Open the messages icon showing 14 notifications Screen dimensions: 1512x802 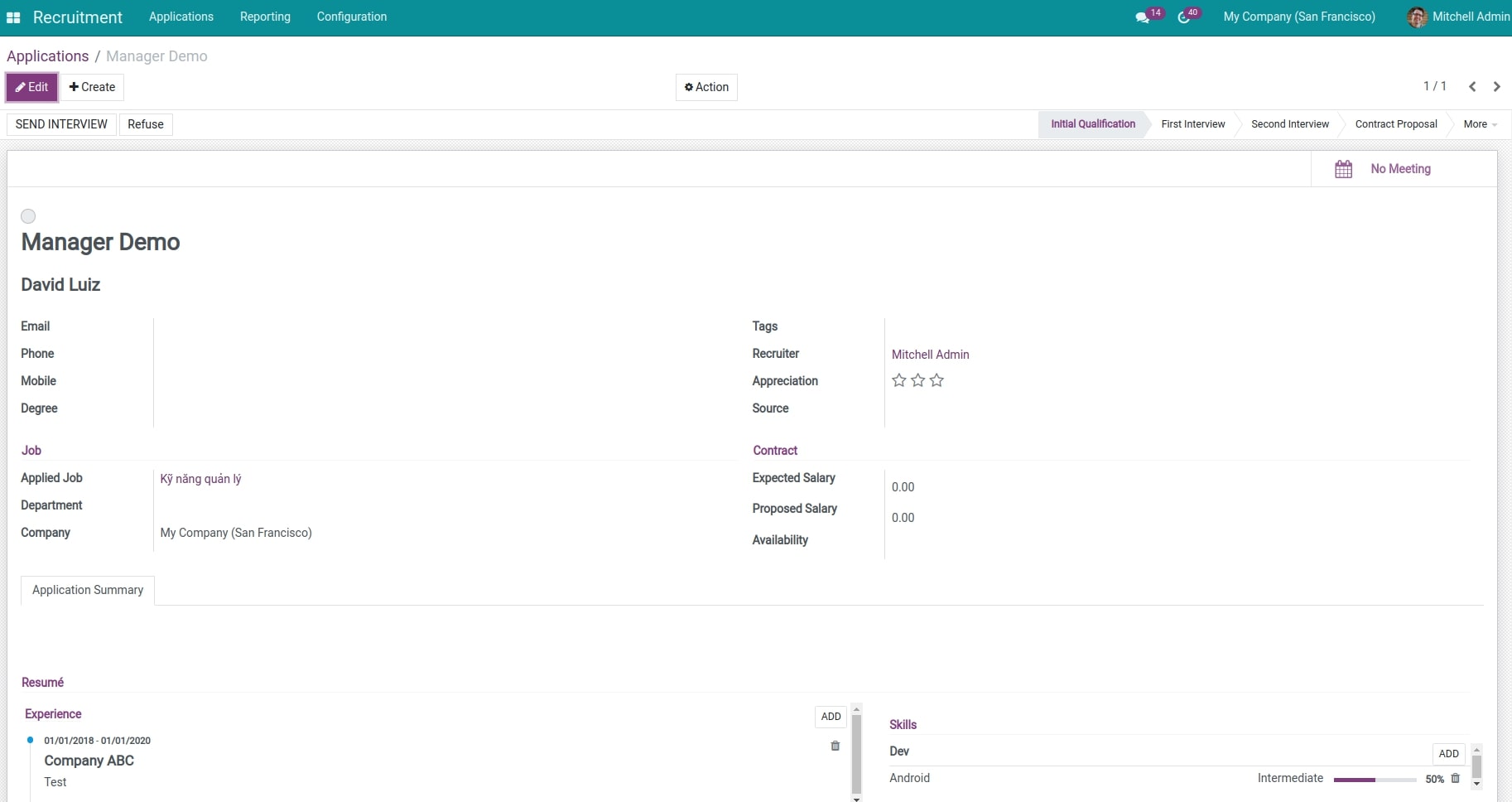click(x=1144, y=16)
